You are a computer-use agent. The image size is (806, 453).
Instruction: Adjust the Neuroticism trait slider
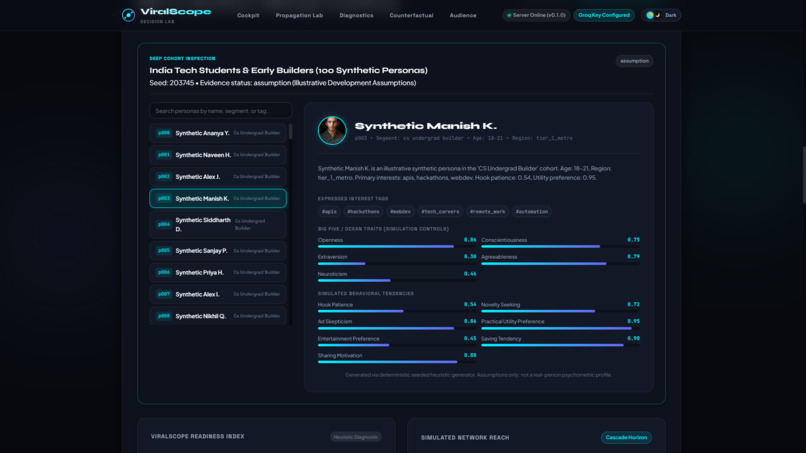coord(397,281)
